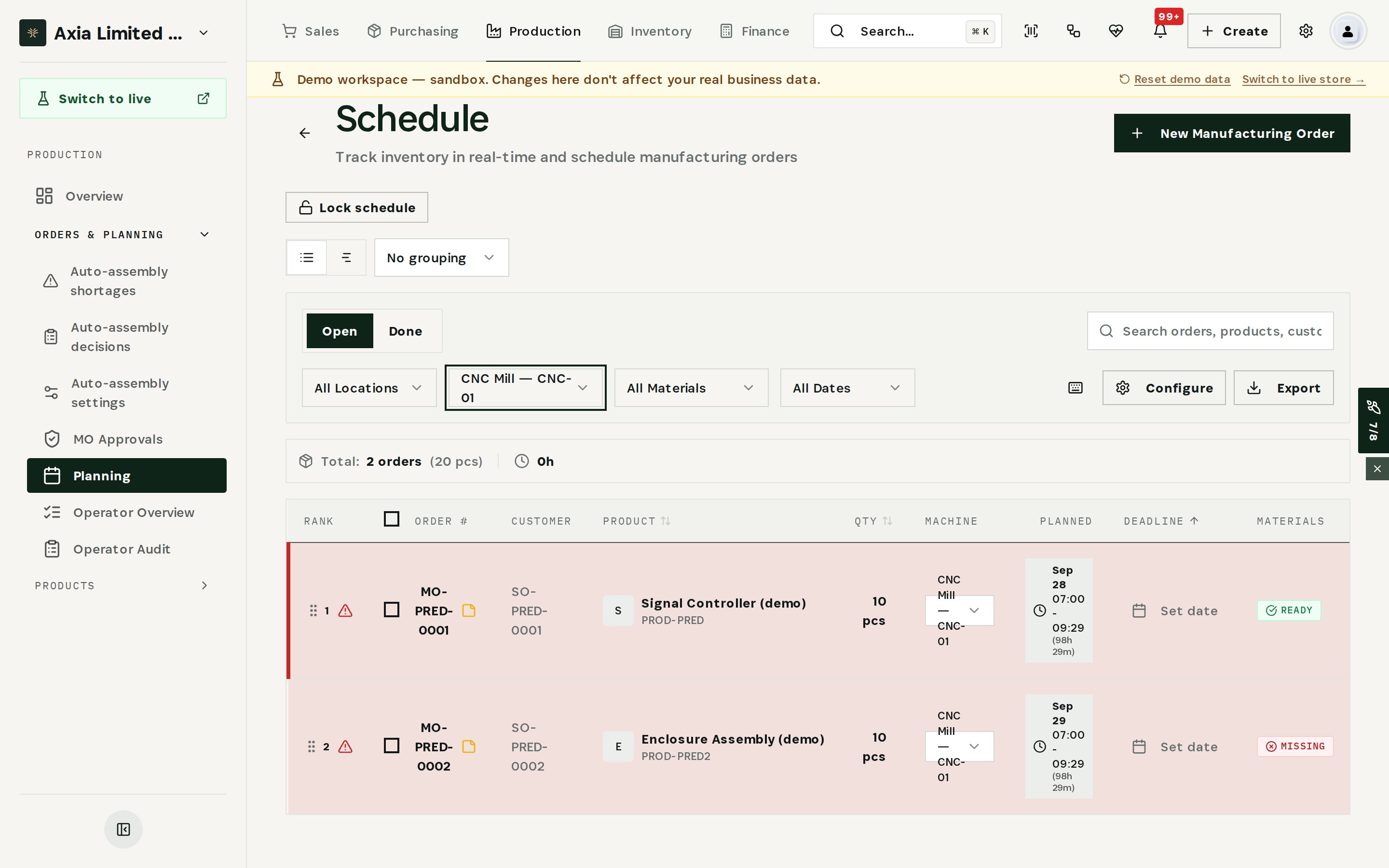This screenshot has width=1389, height=868.
Task: Click warning triangle on rank 2 row
Action: coord(345,747)
